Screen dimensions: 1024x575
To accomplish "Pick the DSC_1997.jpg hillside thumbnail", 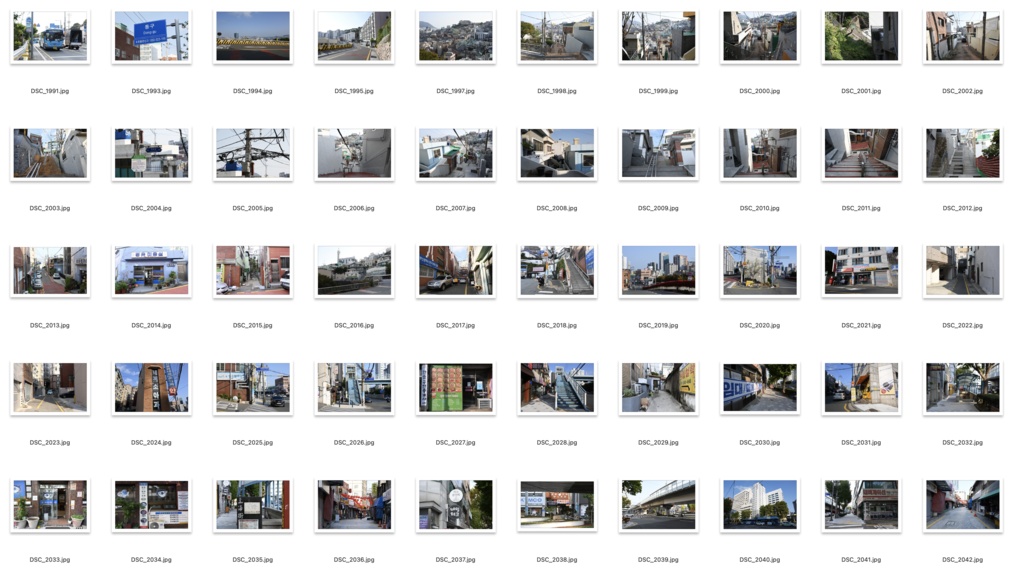I will 456,36.
